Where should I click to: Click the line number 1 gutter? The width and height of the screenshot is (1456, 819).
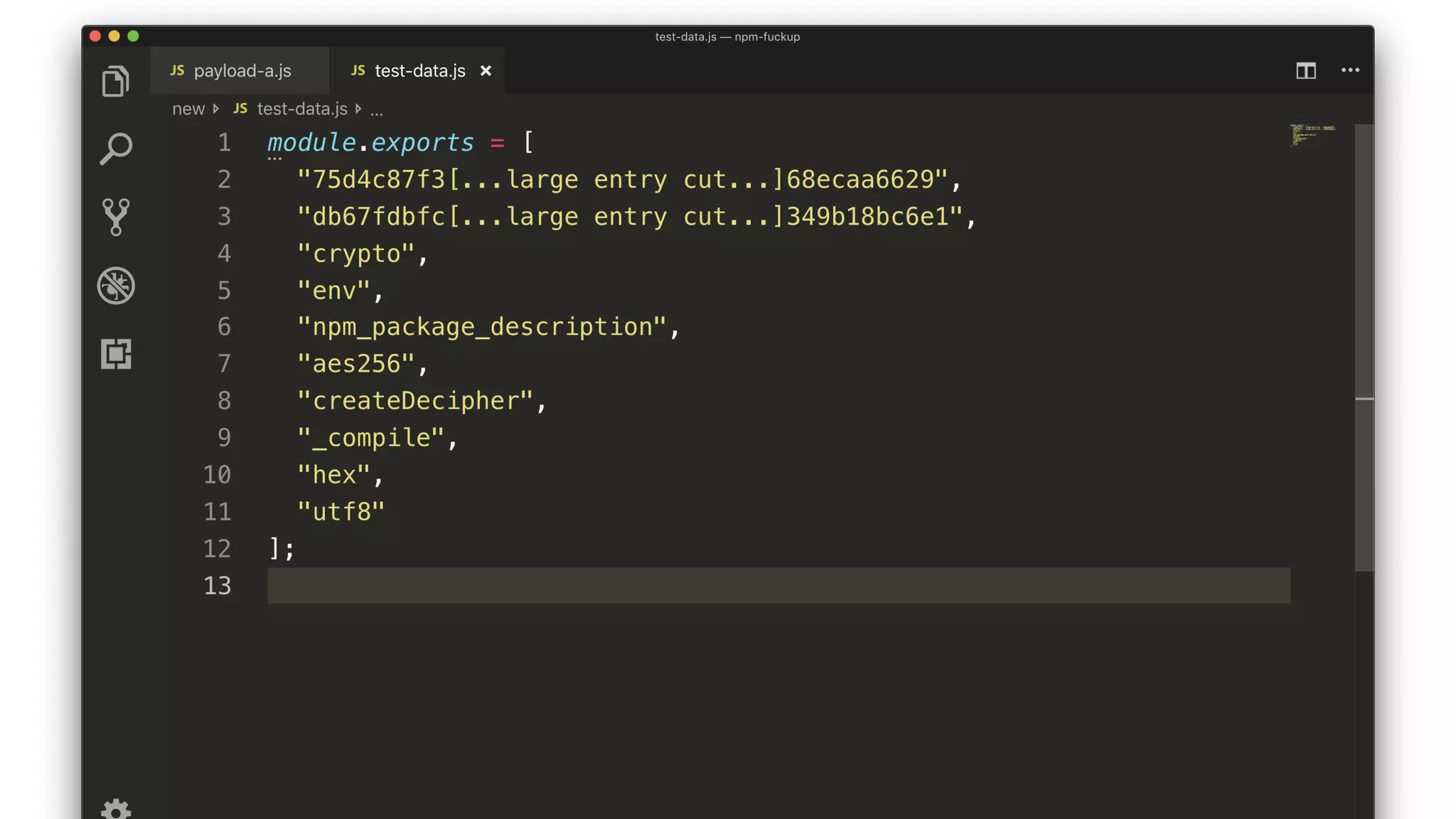pyautogui.click(x=224, y=143)
